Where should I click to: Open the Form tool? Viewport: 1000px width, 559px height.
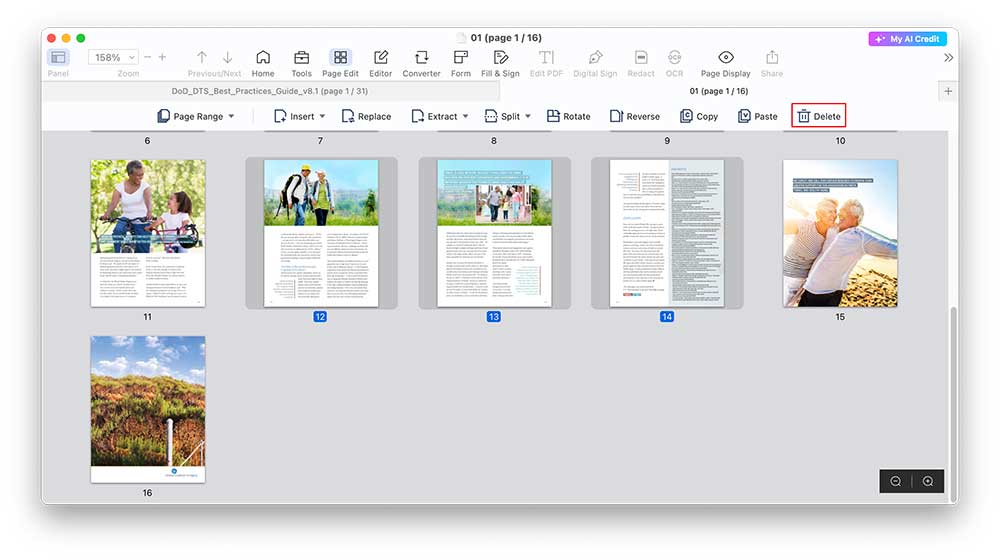460,57
